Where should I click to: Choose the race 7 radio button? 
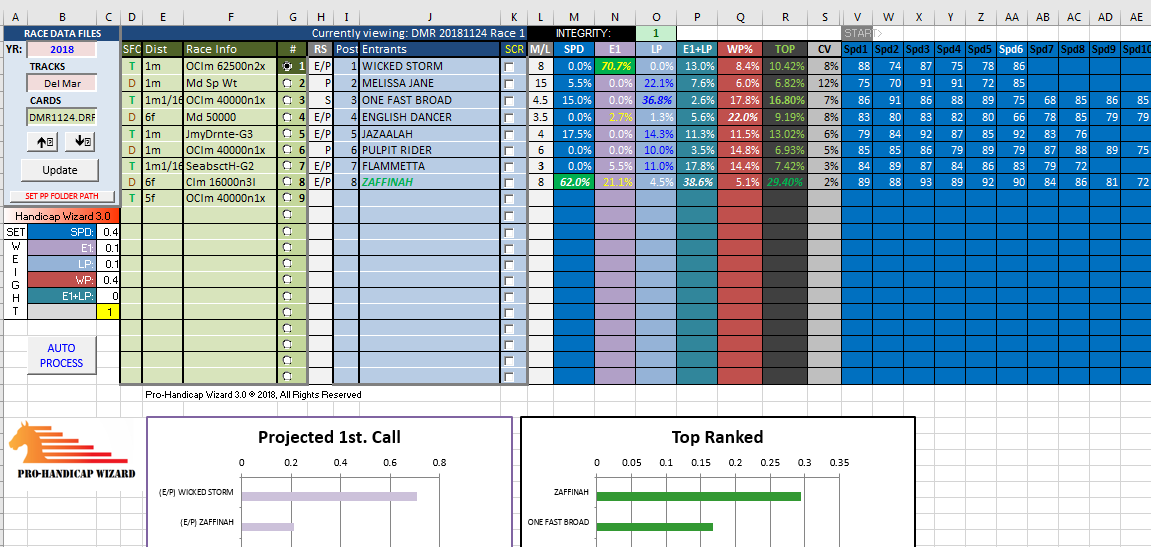pos(289,168)
